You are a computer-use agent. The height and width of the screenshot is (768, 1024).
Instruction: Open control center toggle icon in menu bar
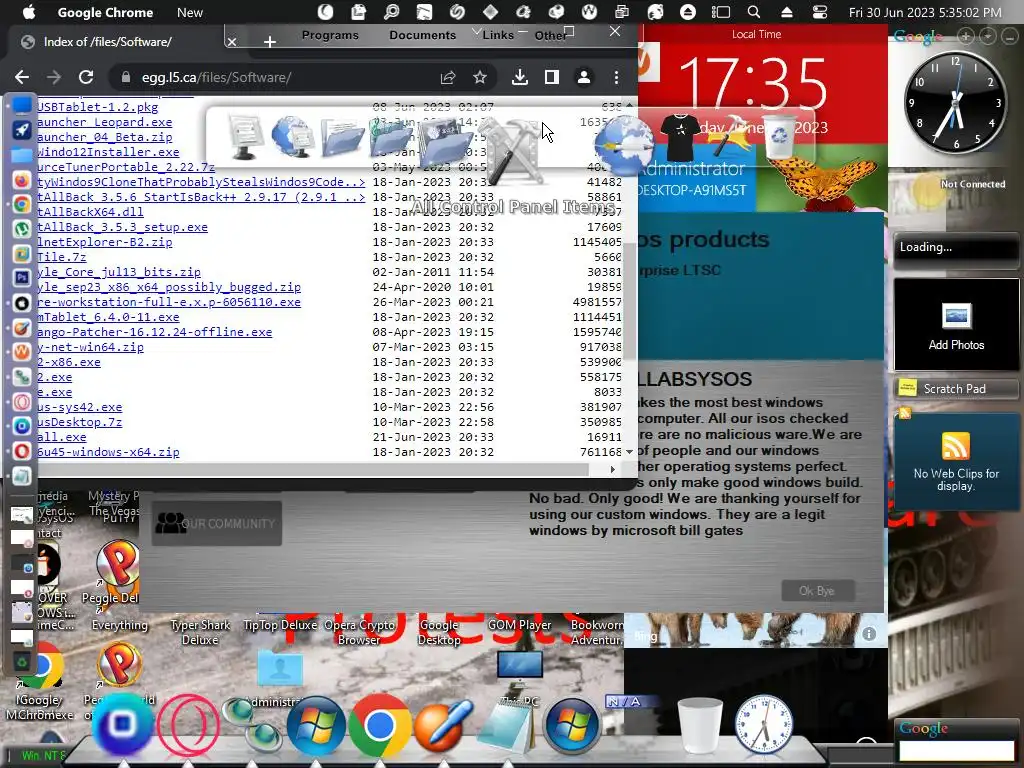click(820, 12)
